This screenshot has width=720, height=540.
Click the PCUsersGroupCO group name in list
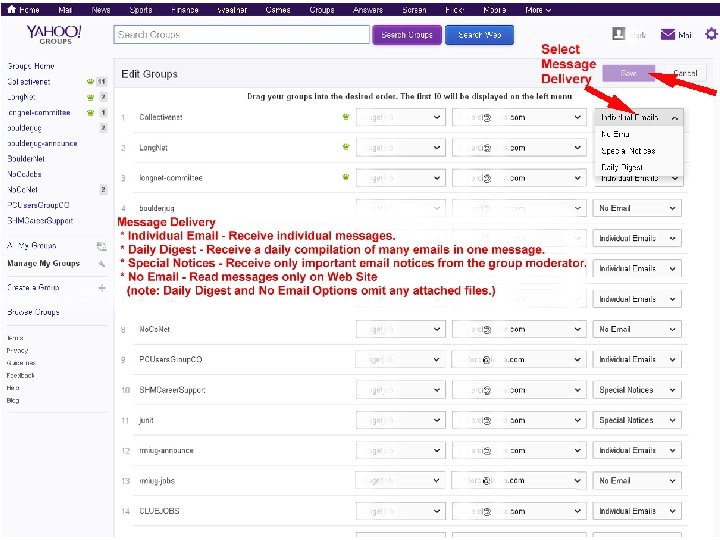[x=171, y=360]
